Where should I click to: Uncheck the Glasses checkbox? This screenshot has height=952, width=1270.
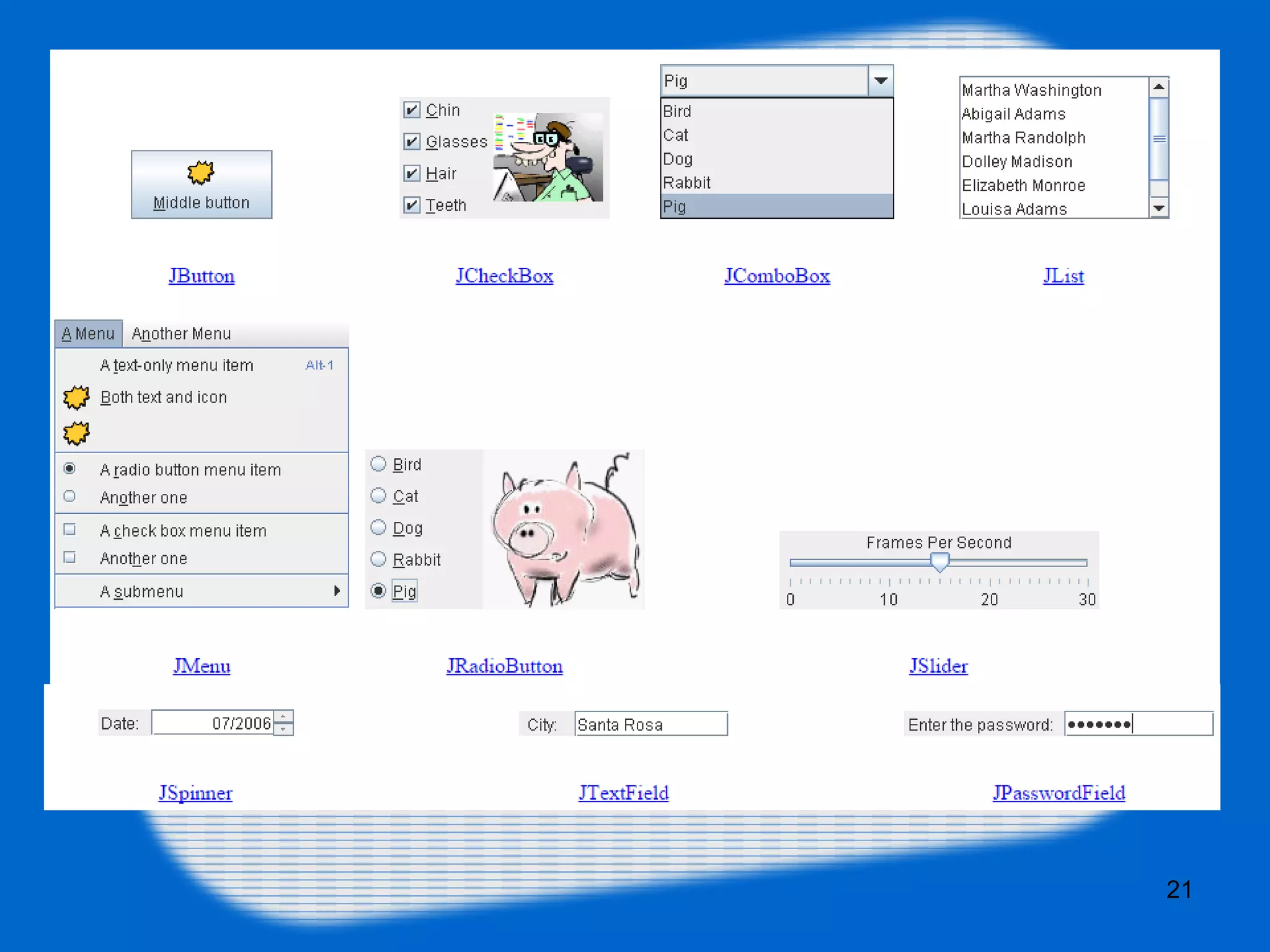click(x=412, y=141)
